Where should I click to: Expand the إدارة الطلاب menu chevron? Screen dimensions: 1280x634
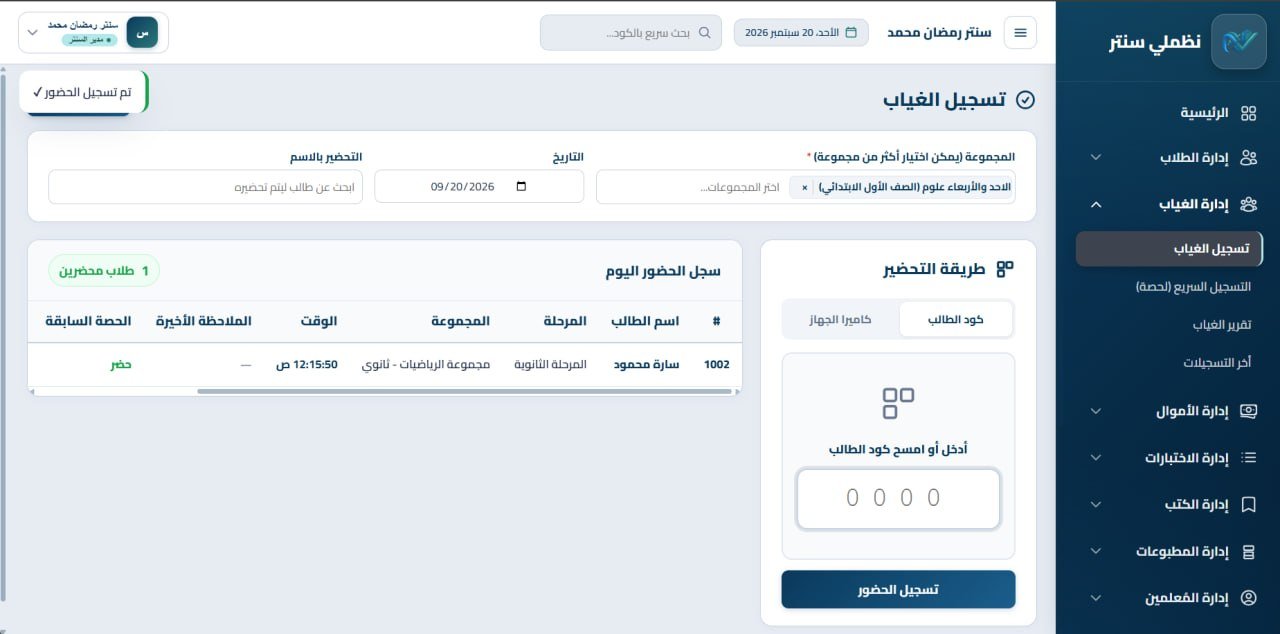coord(1095,157)
